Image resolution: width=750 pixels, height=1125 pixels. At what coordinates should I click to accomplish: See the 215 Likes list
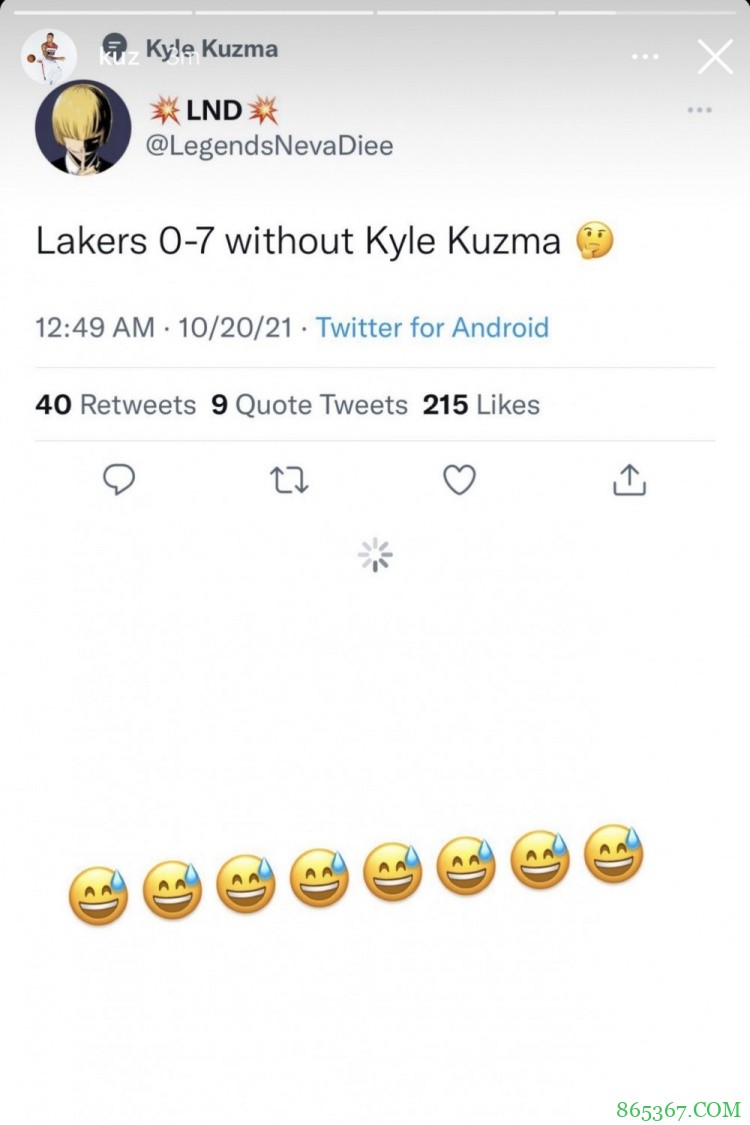(481, 405)
